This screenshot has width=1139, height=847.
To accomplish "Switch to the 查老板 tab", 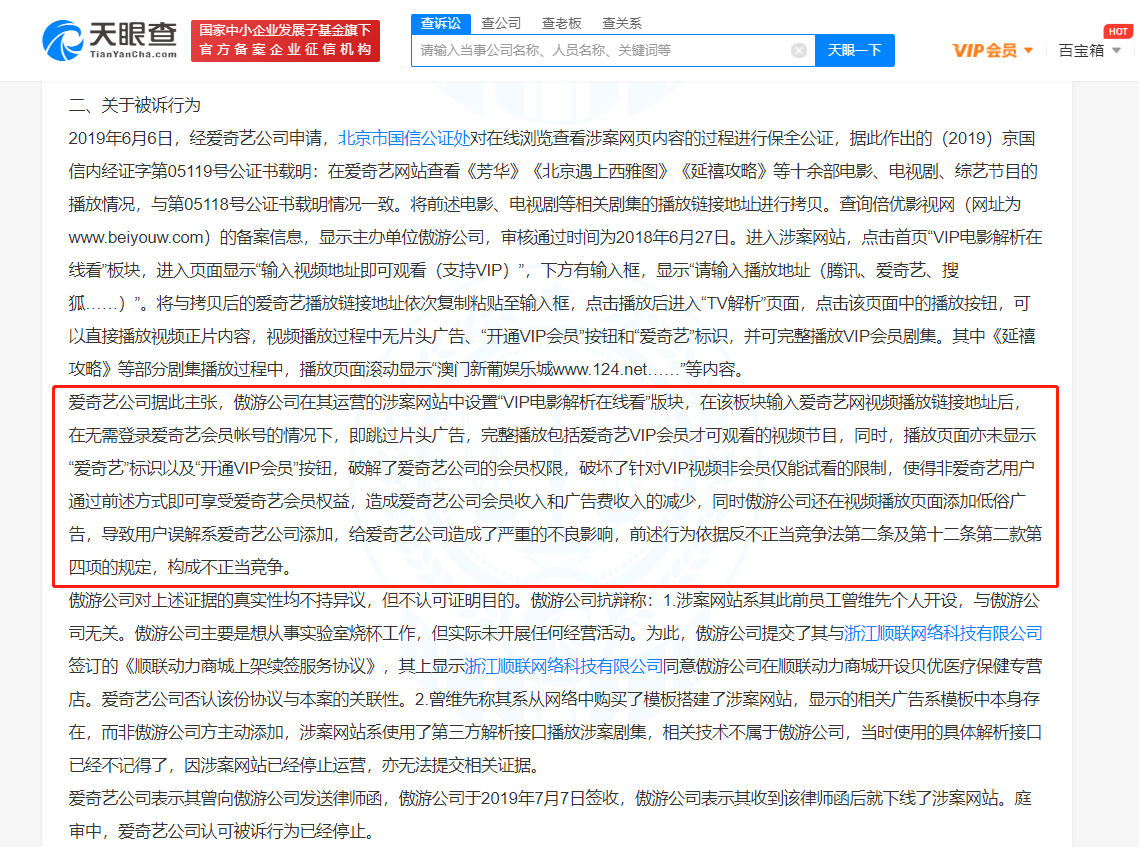I will (x=562, y=24).
